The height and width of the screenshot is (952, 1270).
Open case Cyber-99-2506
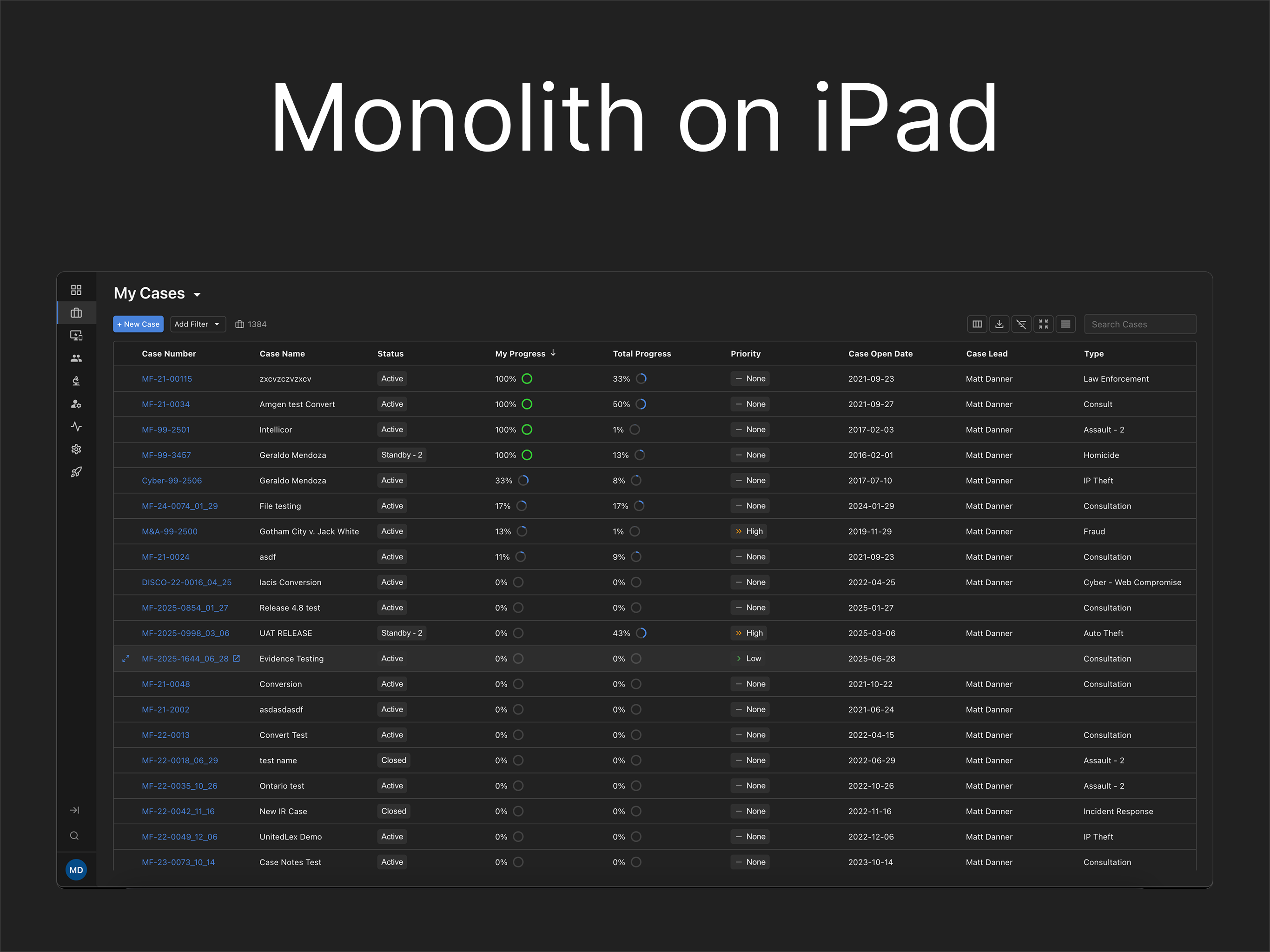(172, 481)
